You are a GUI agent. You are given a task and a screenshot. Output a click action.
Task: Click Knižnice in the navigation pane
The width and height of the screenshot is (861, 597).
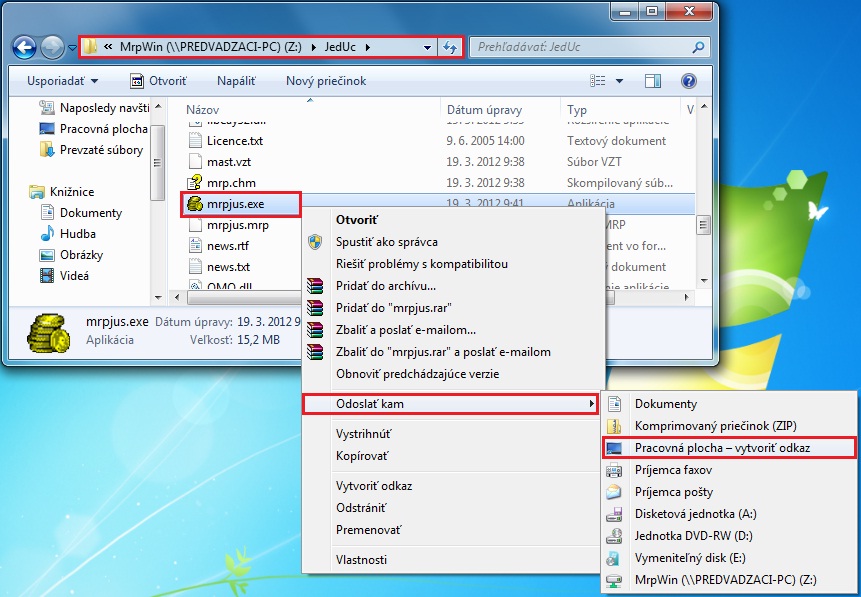pos(62,192)
